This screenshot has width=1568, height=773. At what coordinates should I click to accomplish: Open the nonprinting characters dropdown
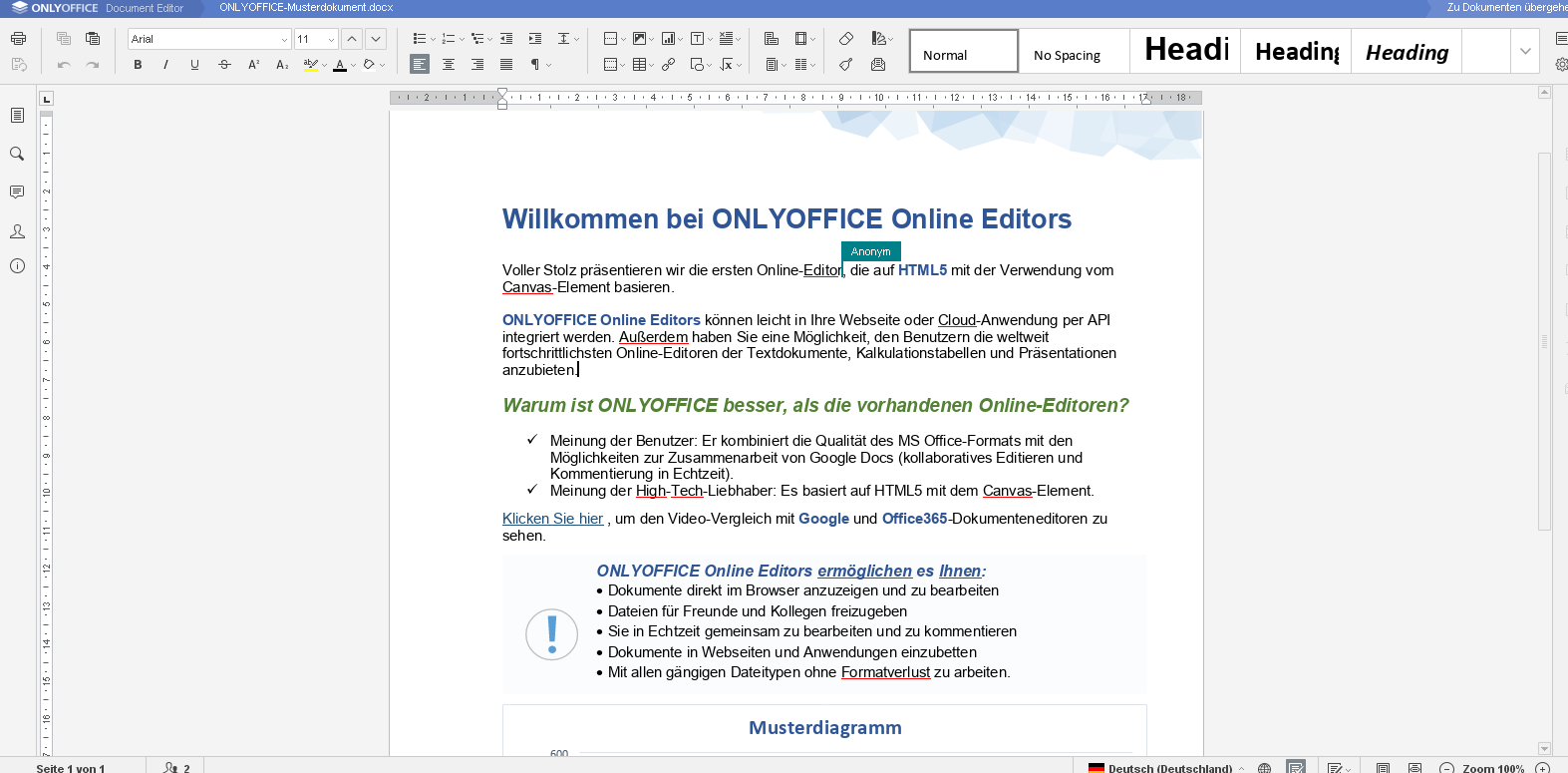click(x=548, y=65)
